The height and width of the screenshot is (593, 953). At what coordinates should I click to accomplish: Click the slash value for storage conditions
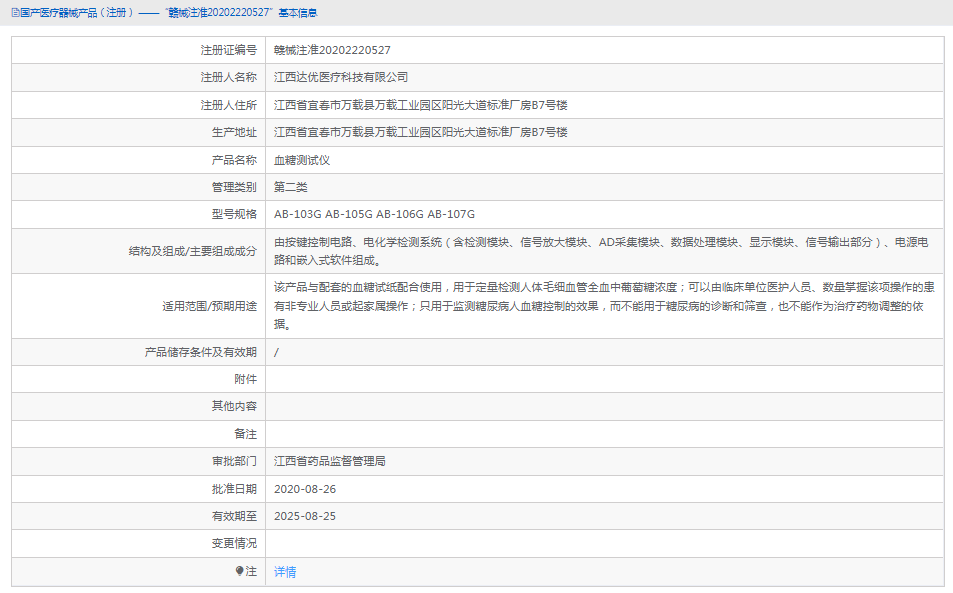pos(276,352)
